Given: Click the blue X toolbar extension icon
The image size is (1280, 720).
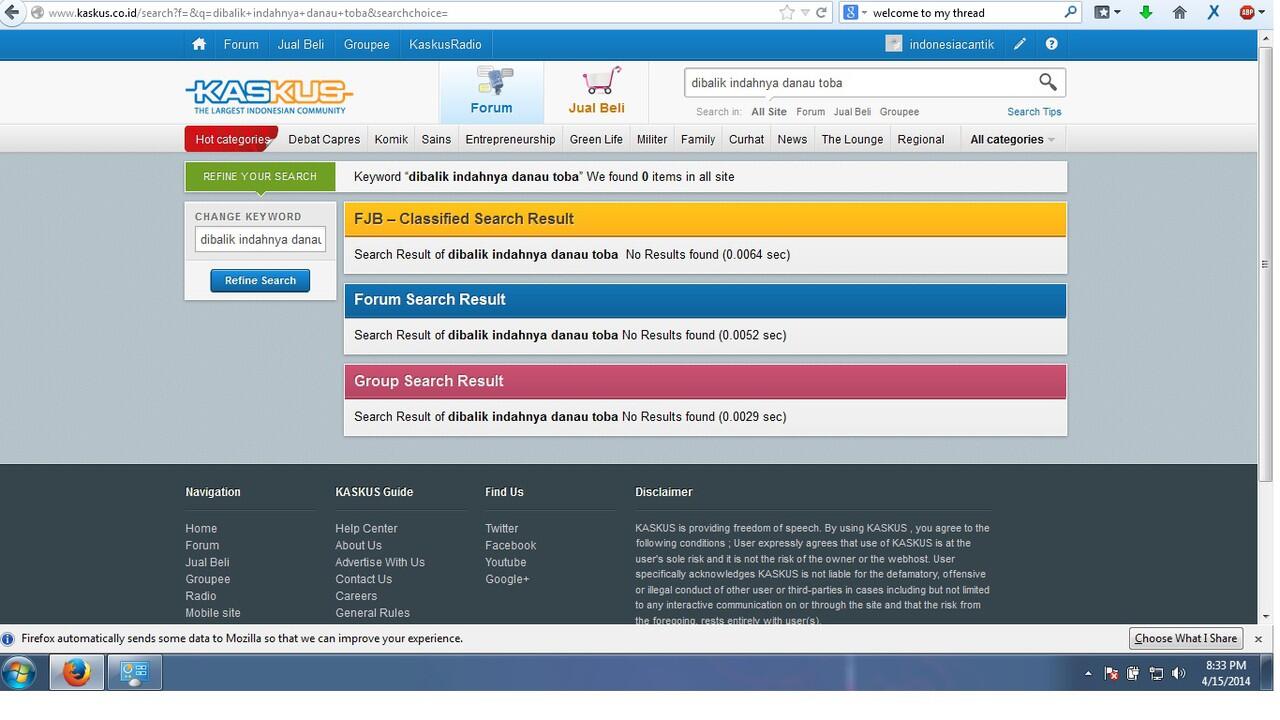Looking at the screenshot, I should 1213,12.
